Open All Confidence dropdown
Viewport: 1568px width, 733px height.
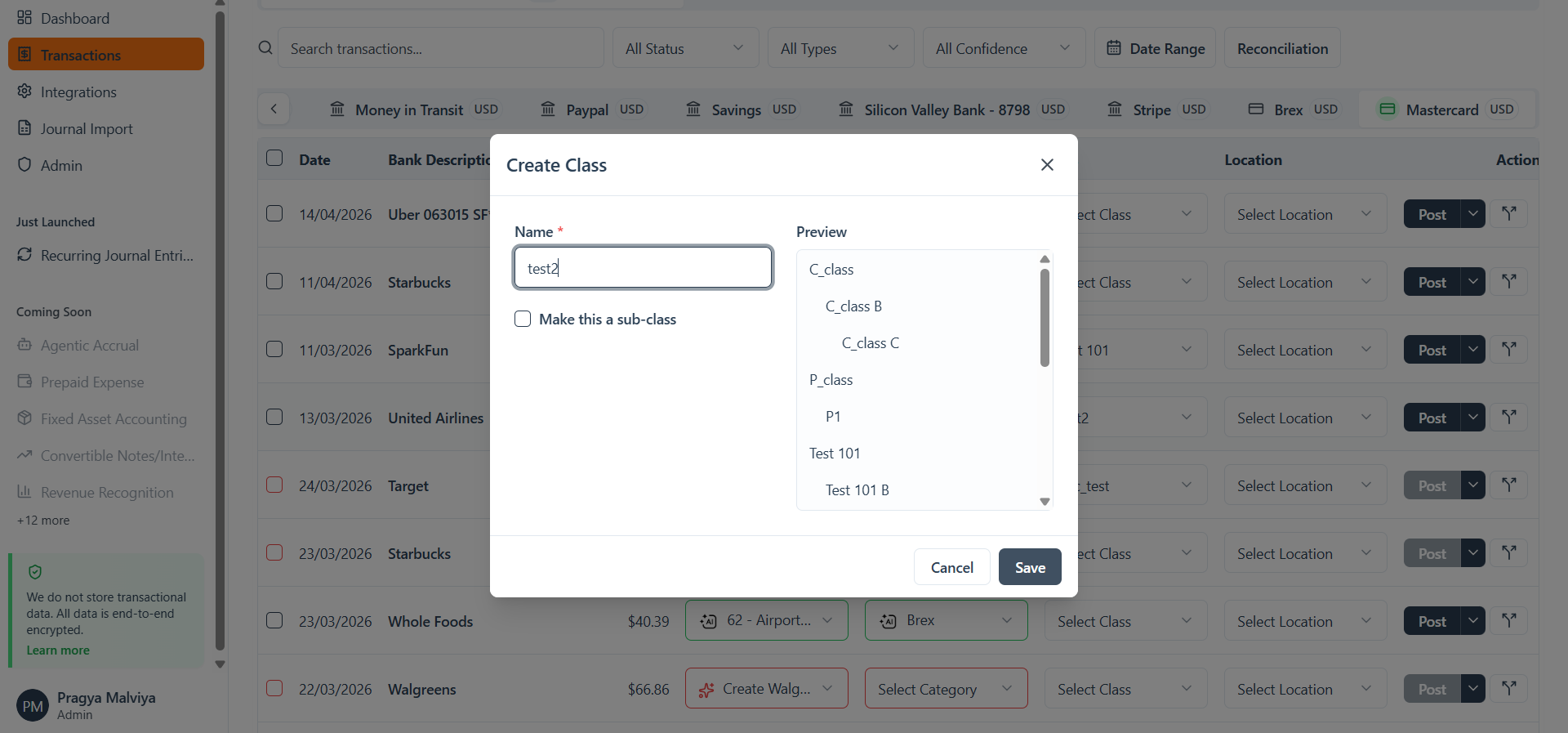pyautogui.click(x=1004, y=48)
